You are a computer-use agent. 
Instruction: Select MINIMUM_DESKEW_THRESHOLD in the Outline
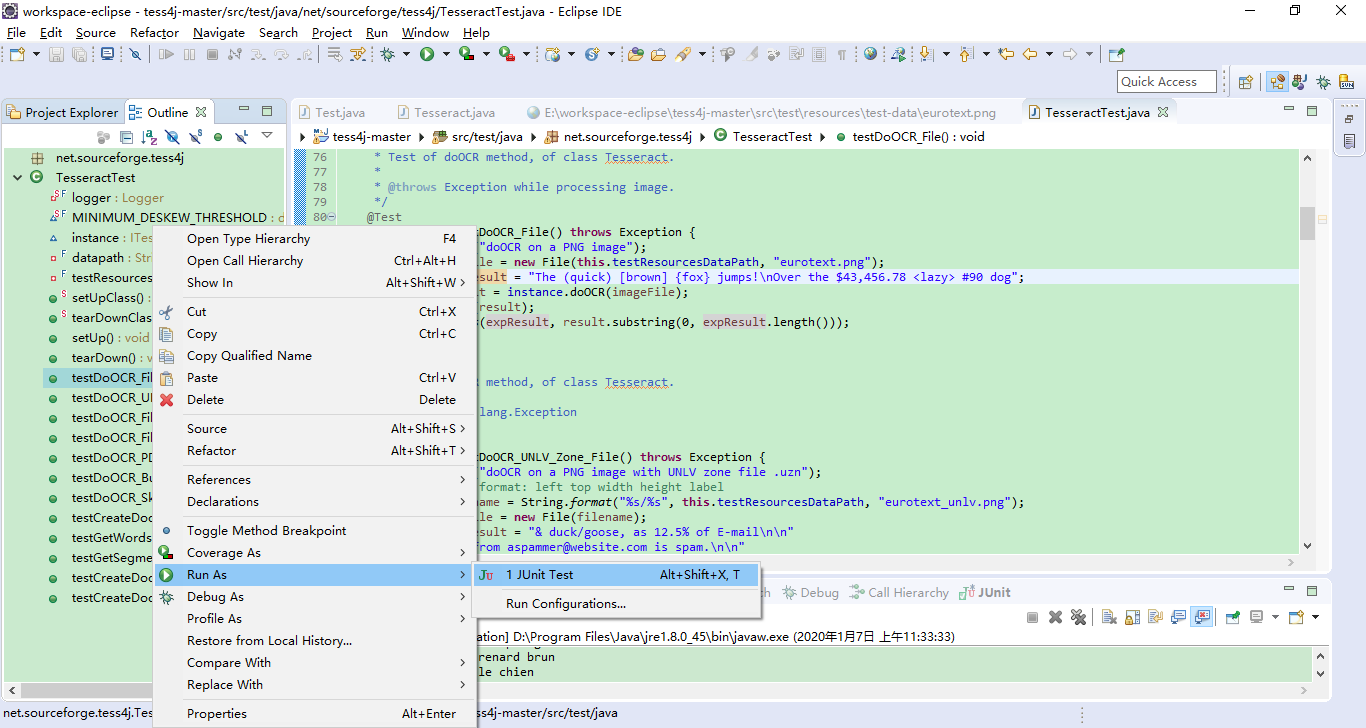169,217
